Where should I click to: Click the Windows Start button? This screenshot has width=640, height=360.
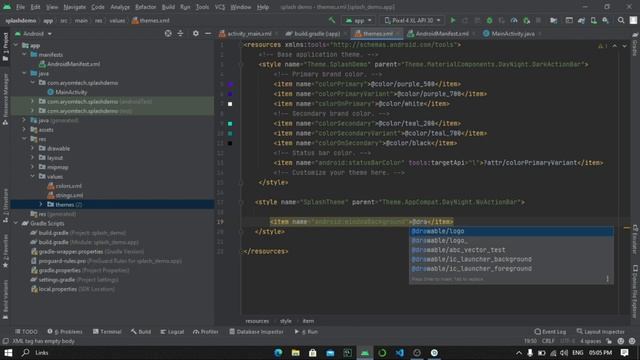[8, 352]
